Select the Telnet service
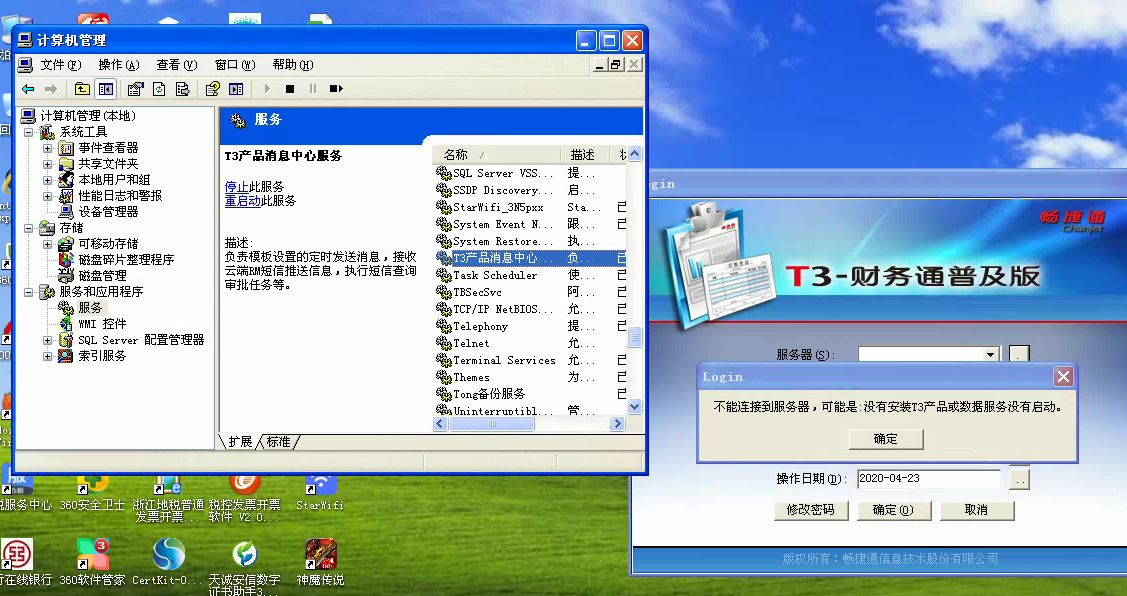 tap(530, 344)
